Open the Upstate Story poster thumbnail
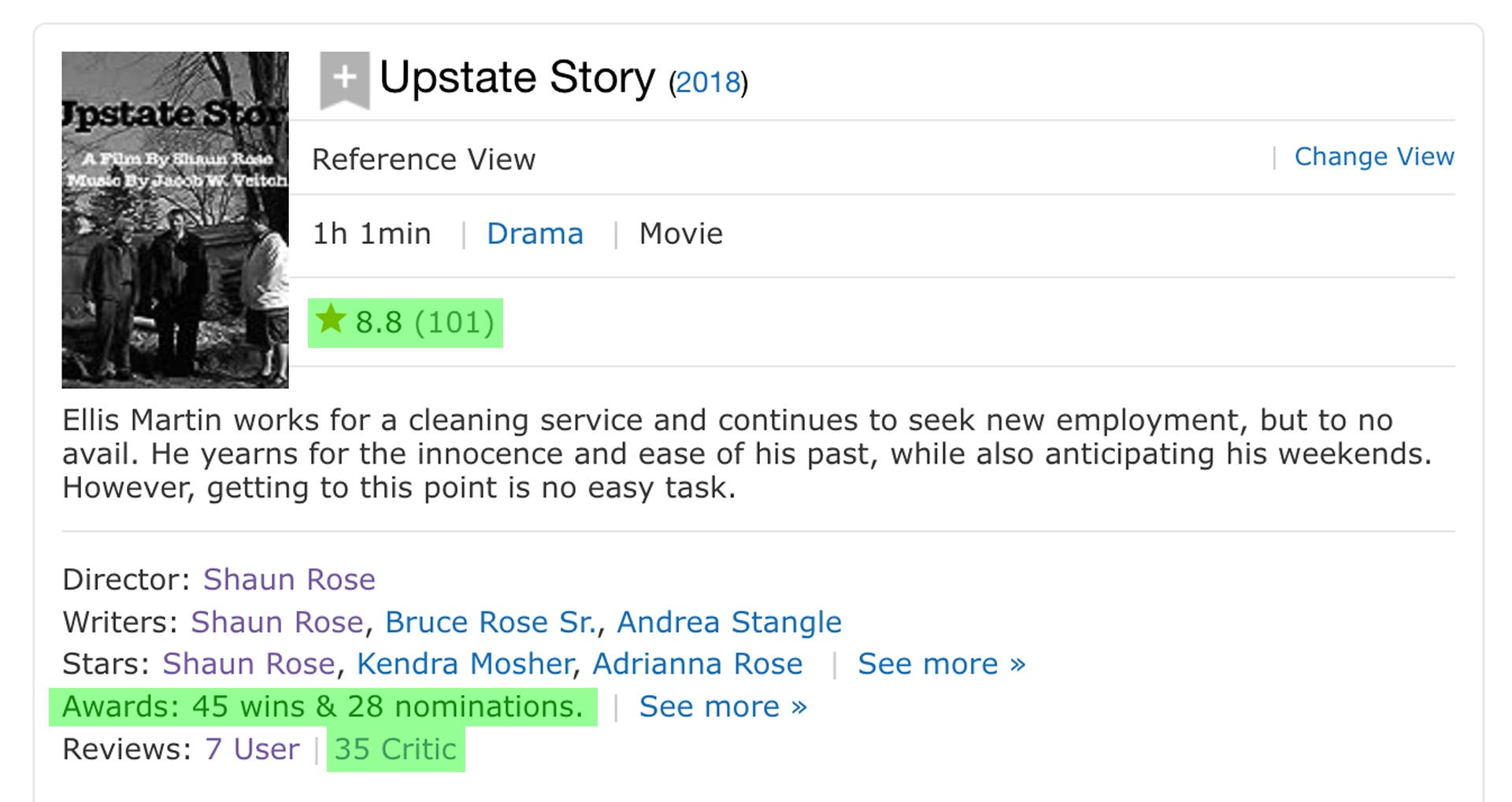Viewport: 1512px width, 802px height. pyautogui.click(x=175, y=220)
